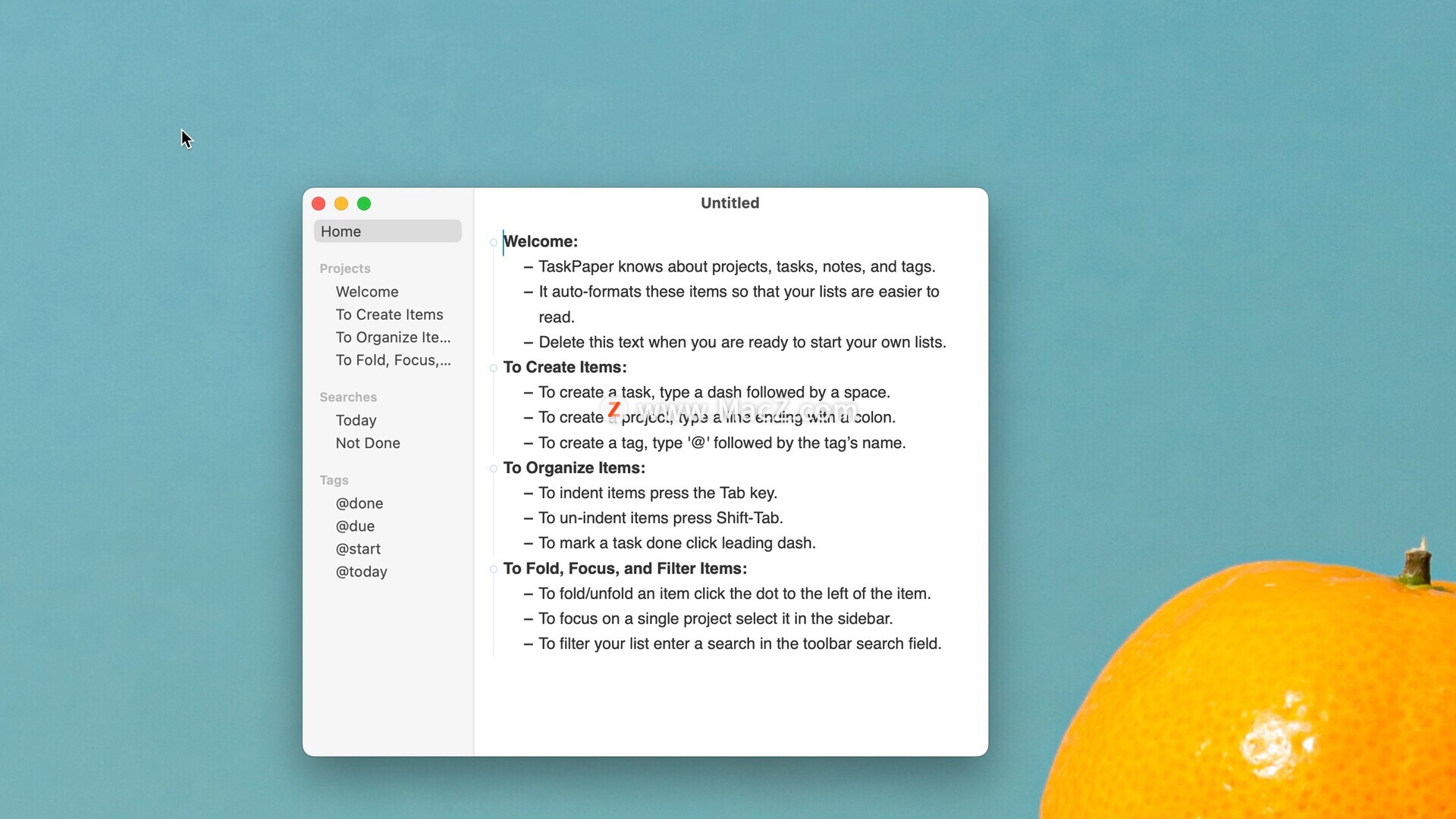Mark 'To create a task' item done via dash
1456x819 pixels.
529,393
